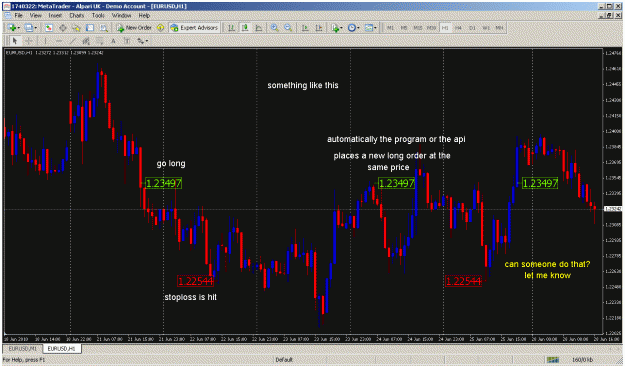Click the 'can someone do that?' yellow text

coord(547,264)
